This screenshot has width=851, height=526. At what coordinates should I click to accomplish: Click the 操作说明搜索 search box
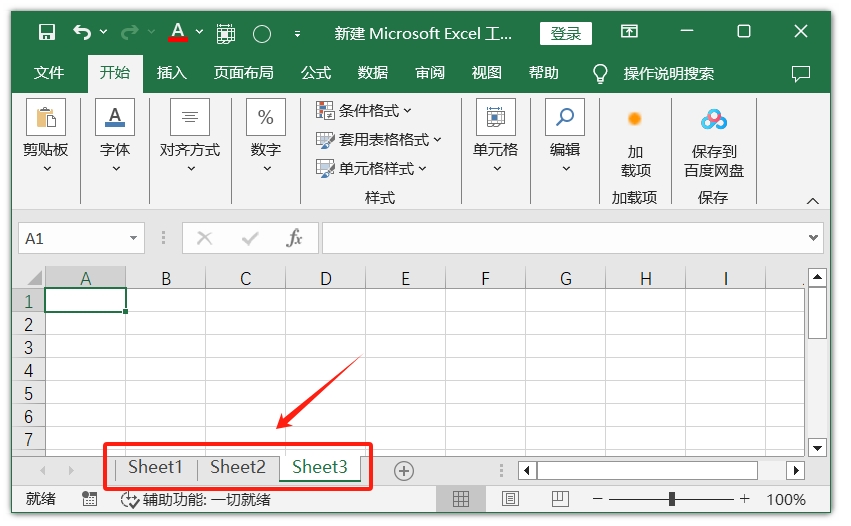pyautogui.click(x=669, y=73)
